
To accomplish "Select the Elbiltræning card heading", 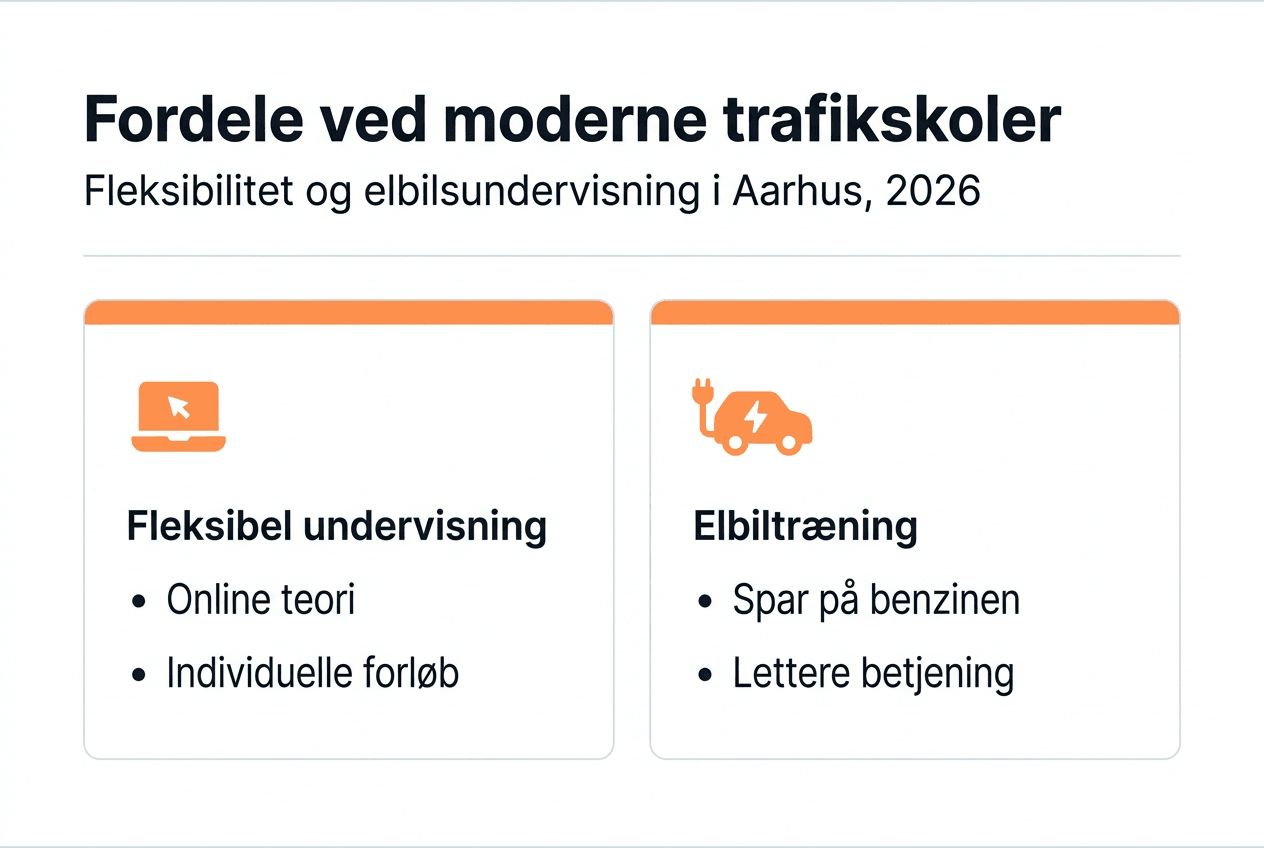I will tap(805, 527).
